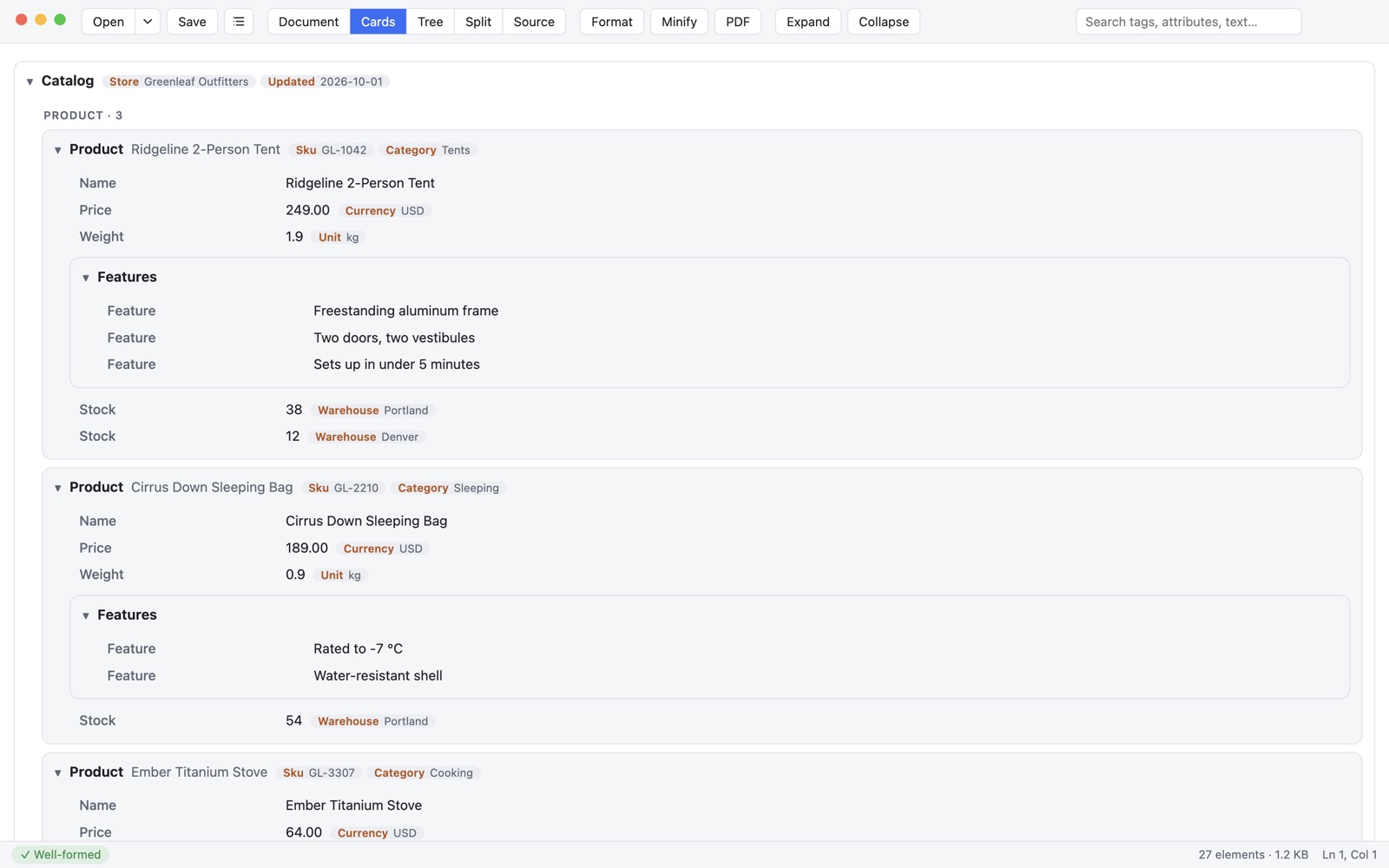Select Sets up in under 5 minutes
Viewport: 1389px width, 868px height.
tap(397, 365)
